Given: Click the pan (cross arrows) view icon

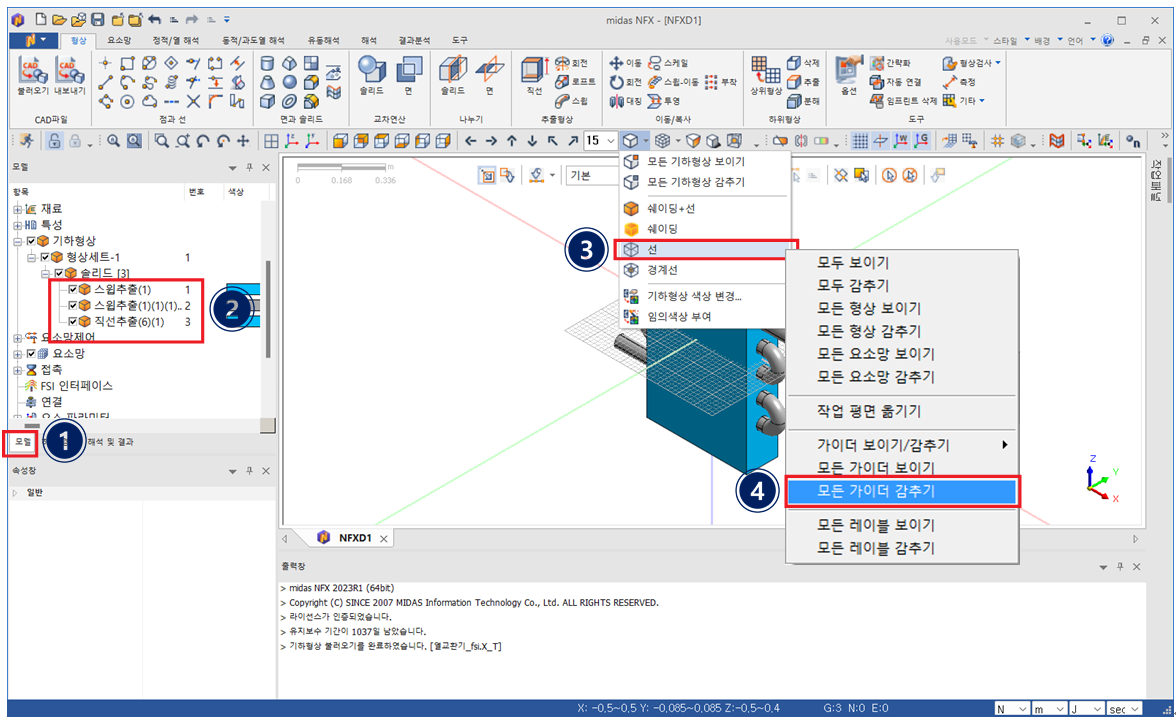Looking at the screenshot, I should coord(243,140).
